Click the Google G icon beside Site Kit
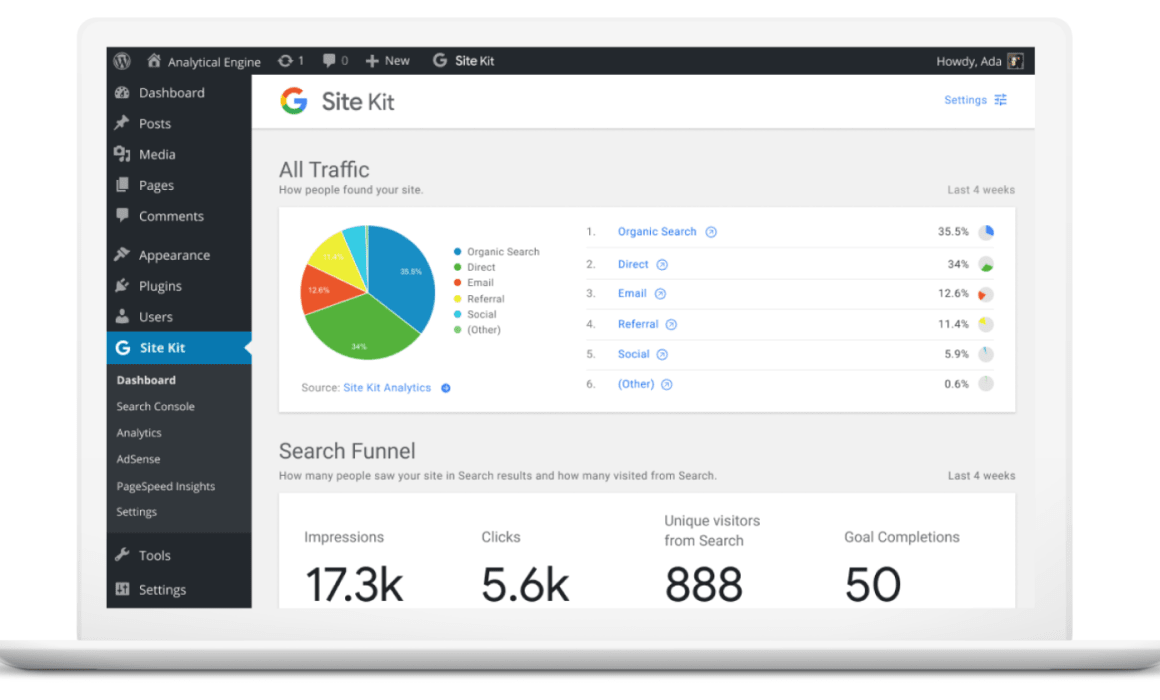This screenshot has width=1160, height=700. [x=123, y=348]
